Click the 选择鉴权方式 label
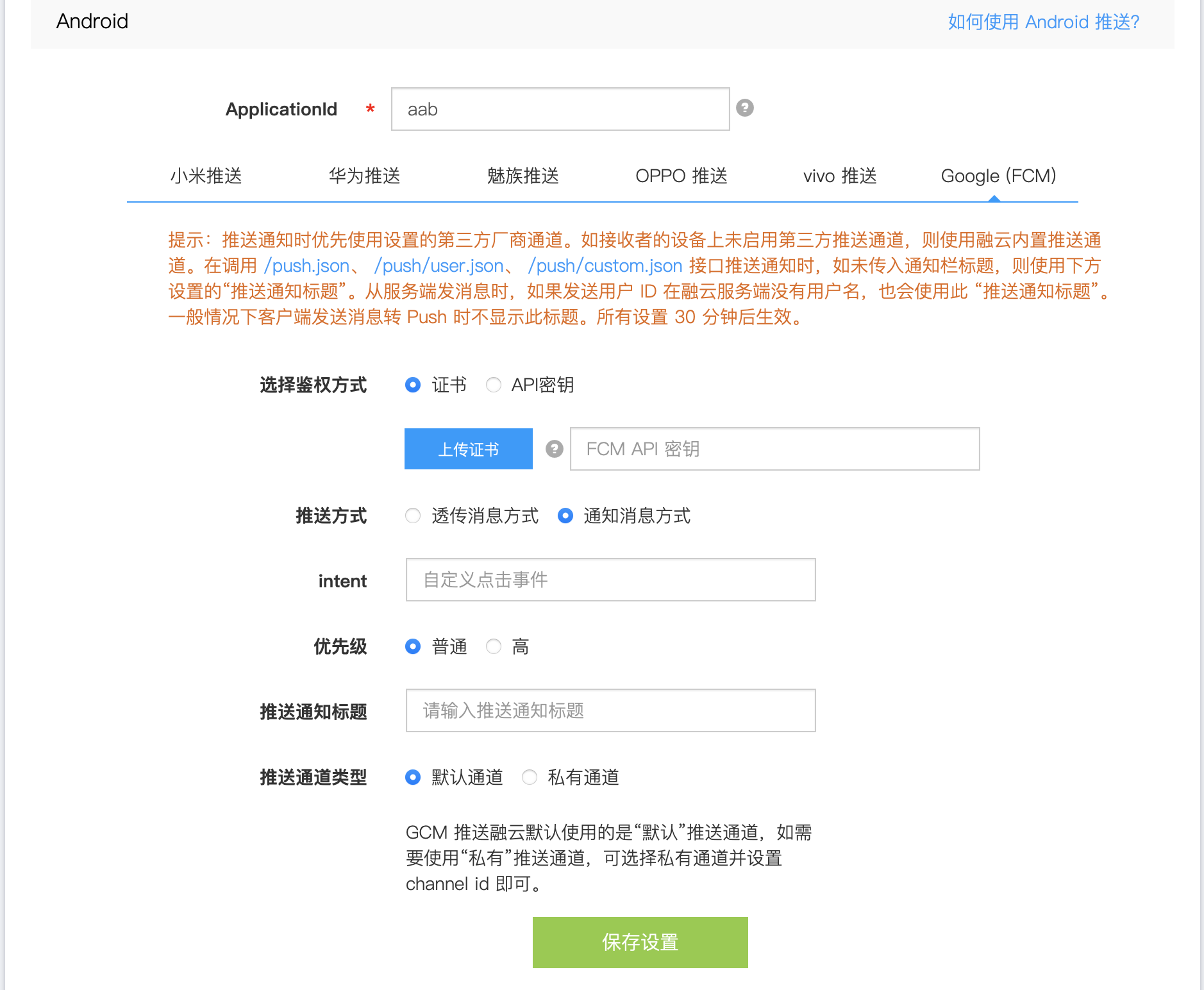The image size is (1204, 990). [x=314, y=385]
